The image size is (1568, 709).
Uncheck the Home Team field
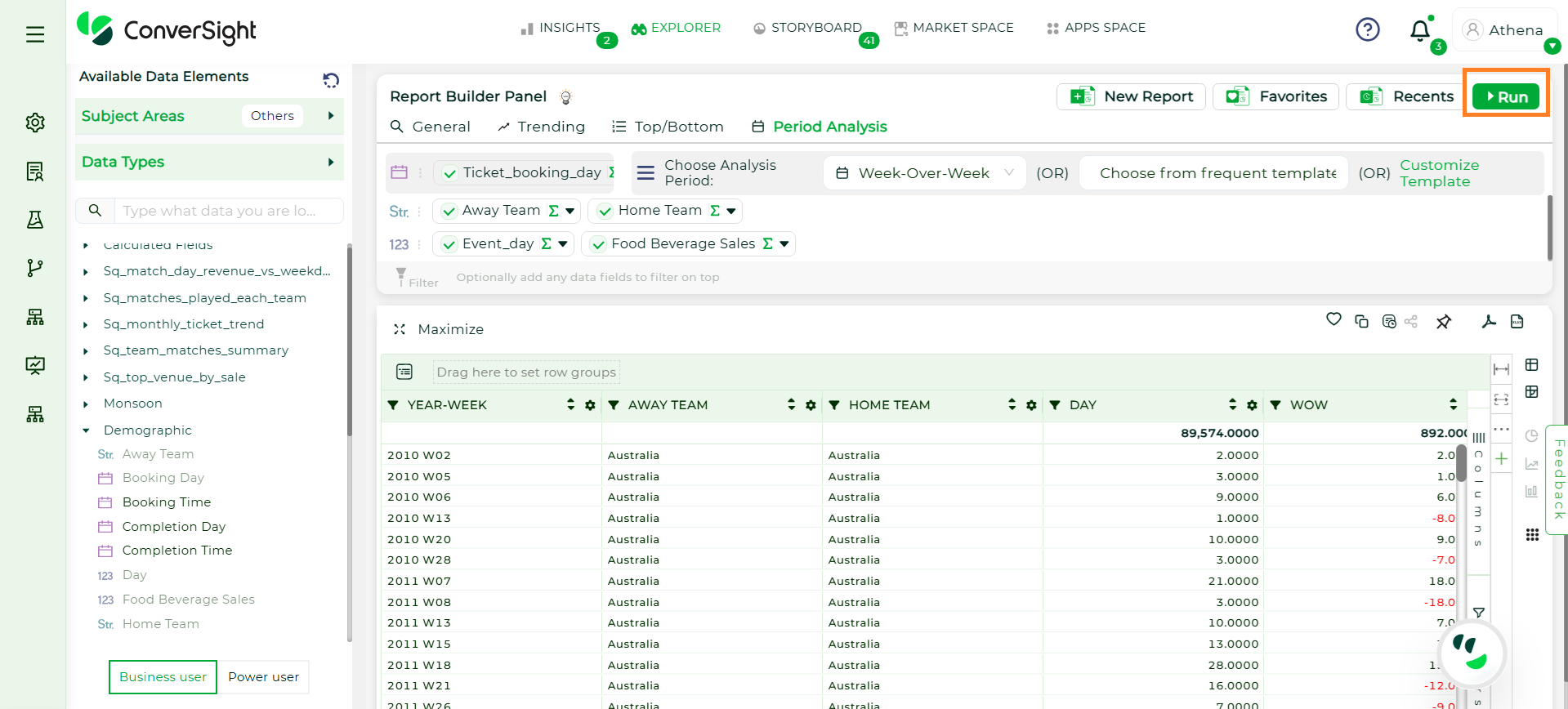click(605, 212)
